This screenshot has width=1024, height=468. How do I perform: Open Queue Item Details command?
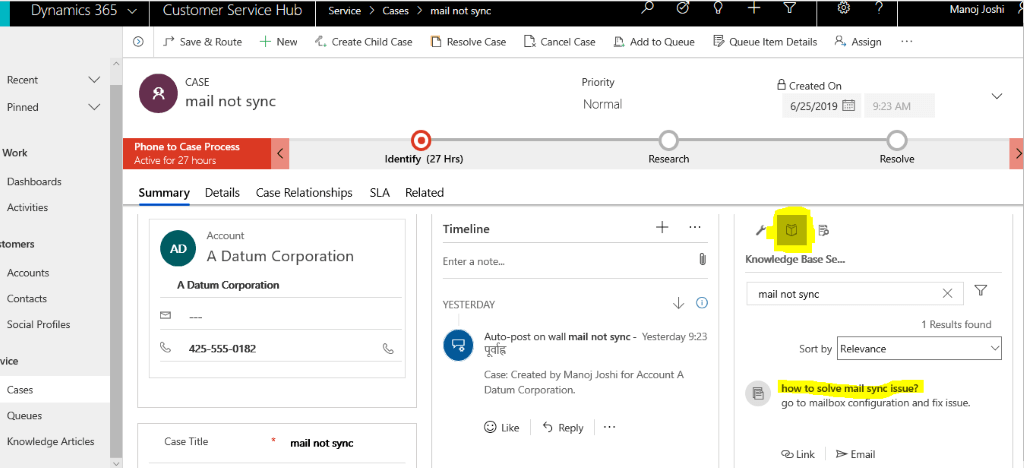[x=765, y=42]
